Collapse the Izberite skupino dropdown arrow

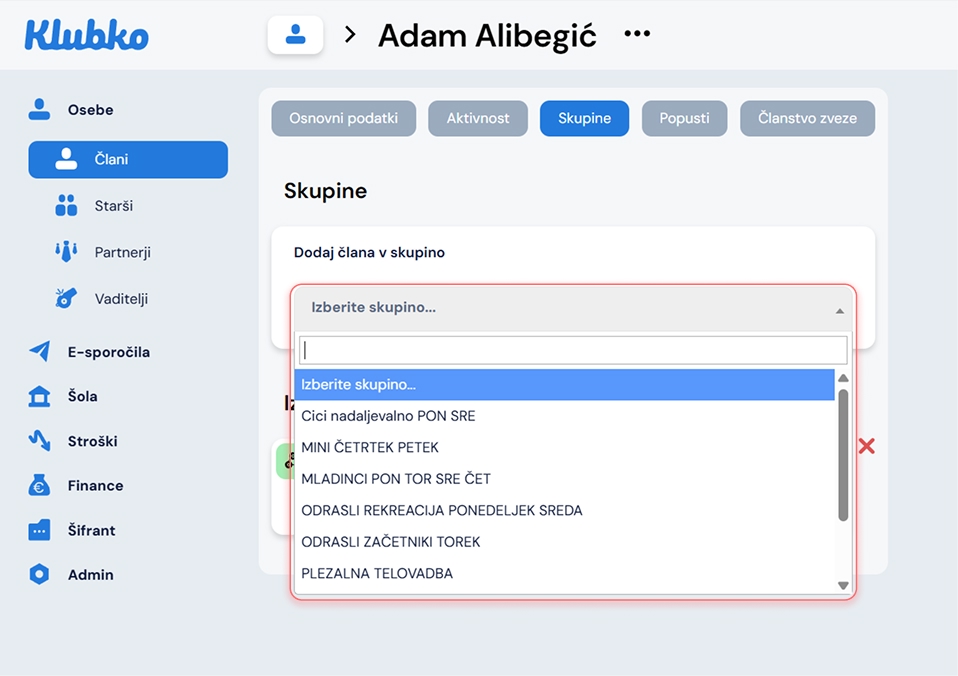pyautogui.click(x=839, y=311)
